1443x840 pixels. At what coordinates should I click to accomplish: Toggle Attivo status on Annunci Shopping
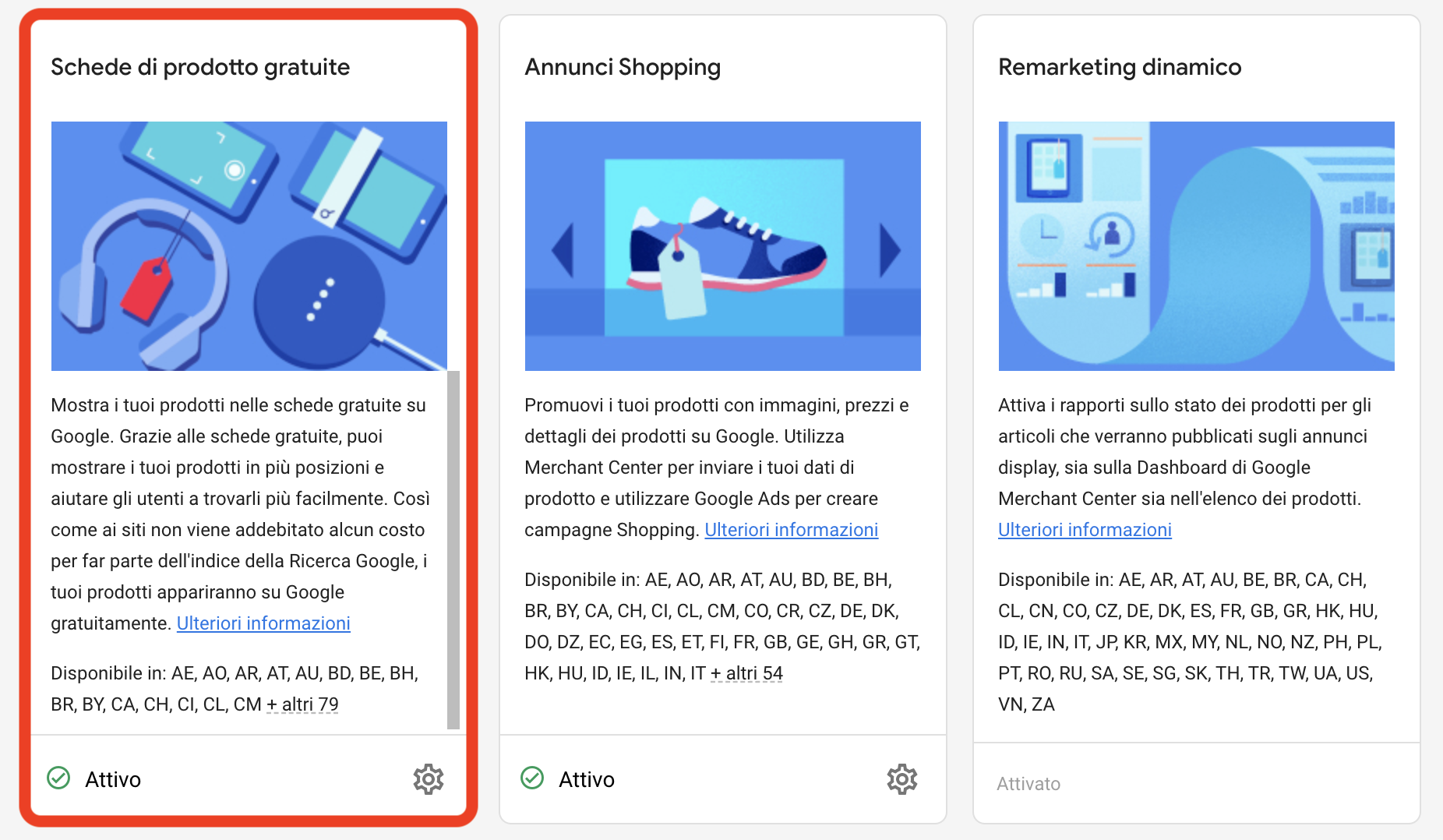pos(587,779)
